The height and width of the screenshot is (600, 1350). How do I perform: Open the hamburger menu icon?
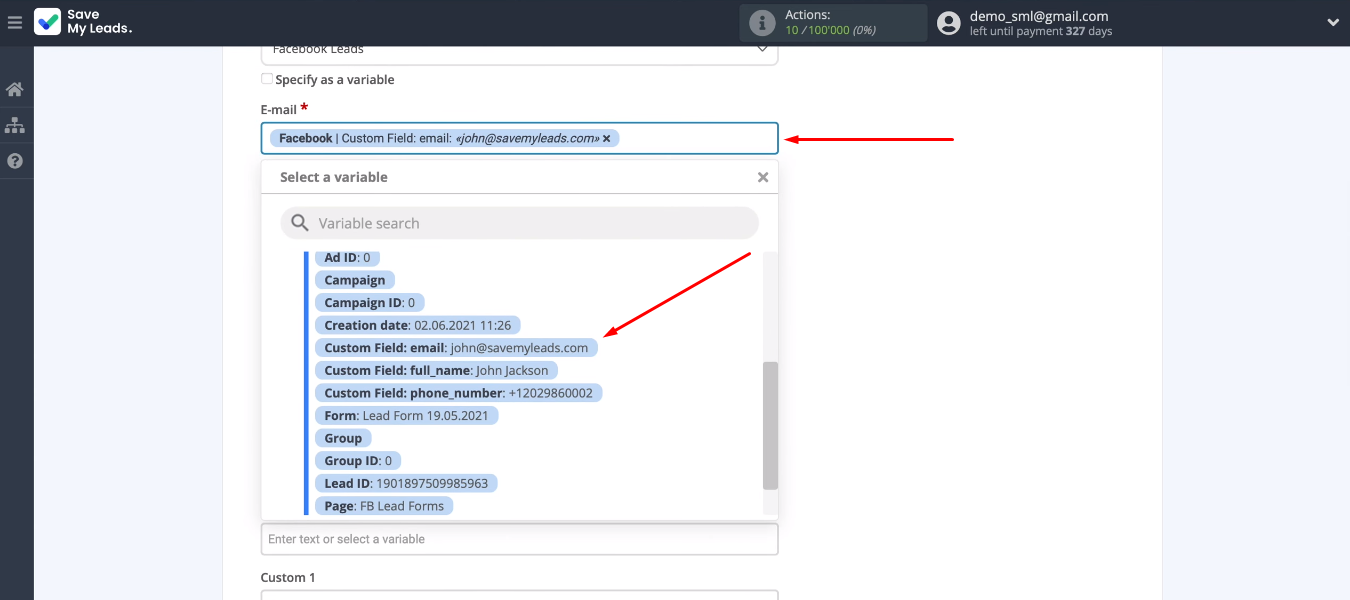click(x=14, y=22)
